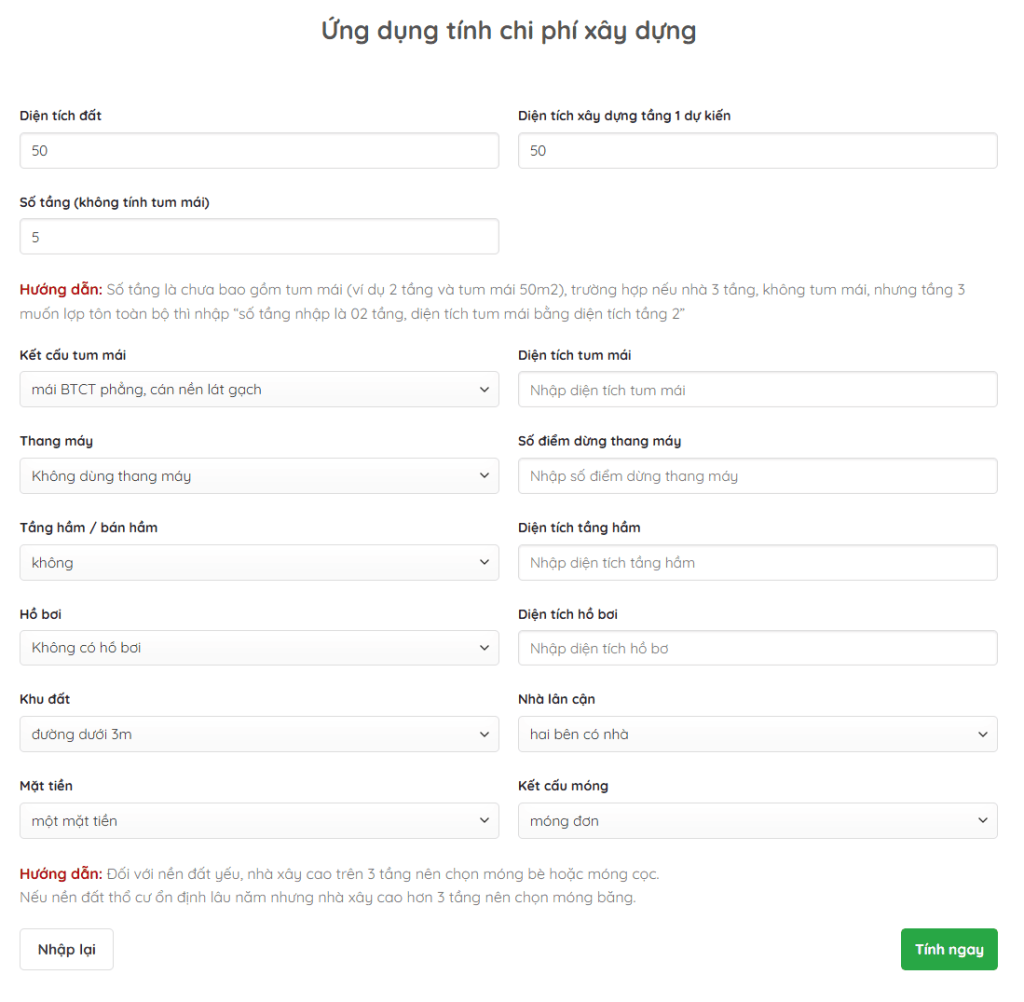Open the 'Mặt tiền' dropdown
Image resolution: width=1024 pixels, height=1002 pixels.
(258, 821)
